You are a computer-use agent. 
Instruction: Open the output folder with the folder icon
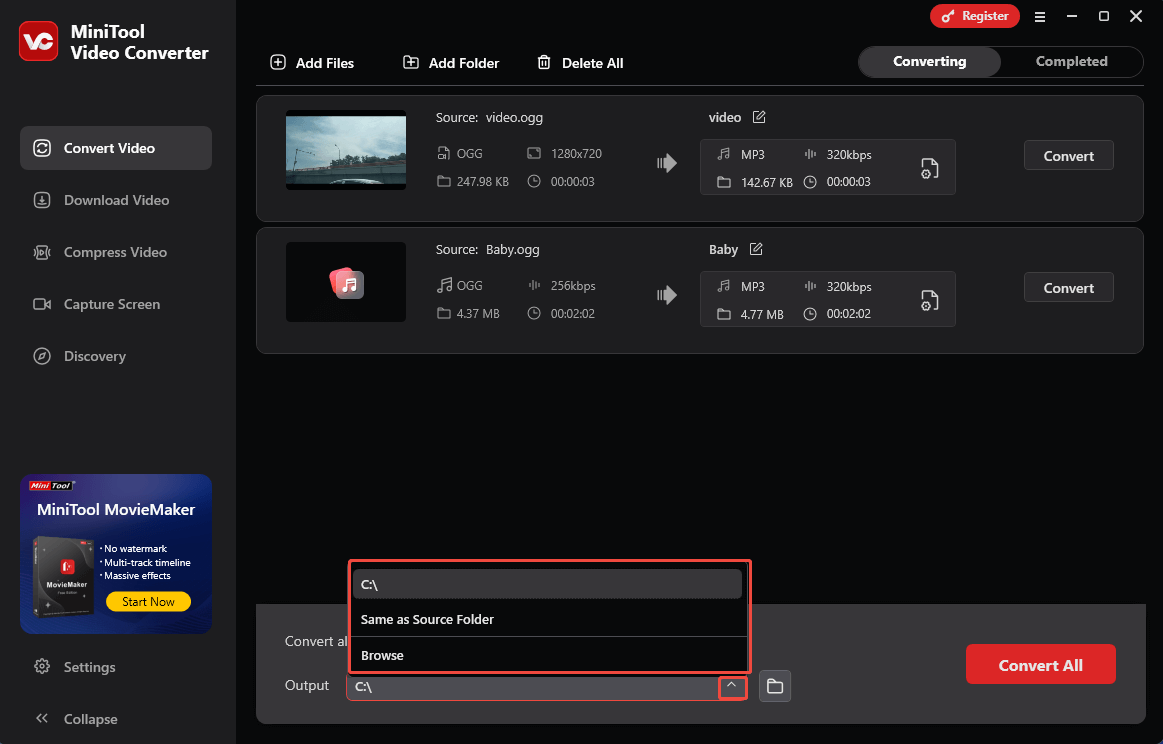click(x=774, y=686)
